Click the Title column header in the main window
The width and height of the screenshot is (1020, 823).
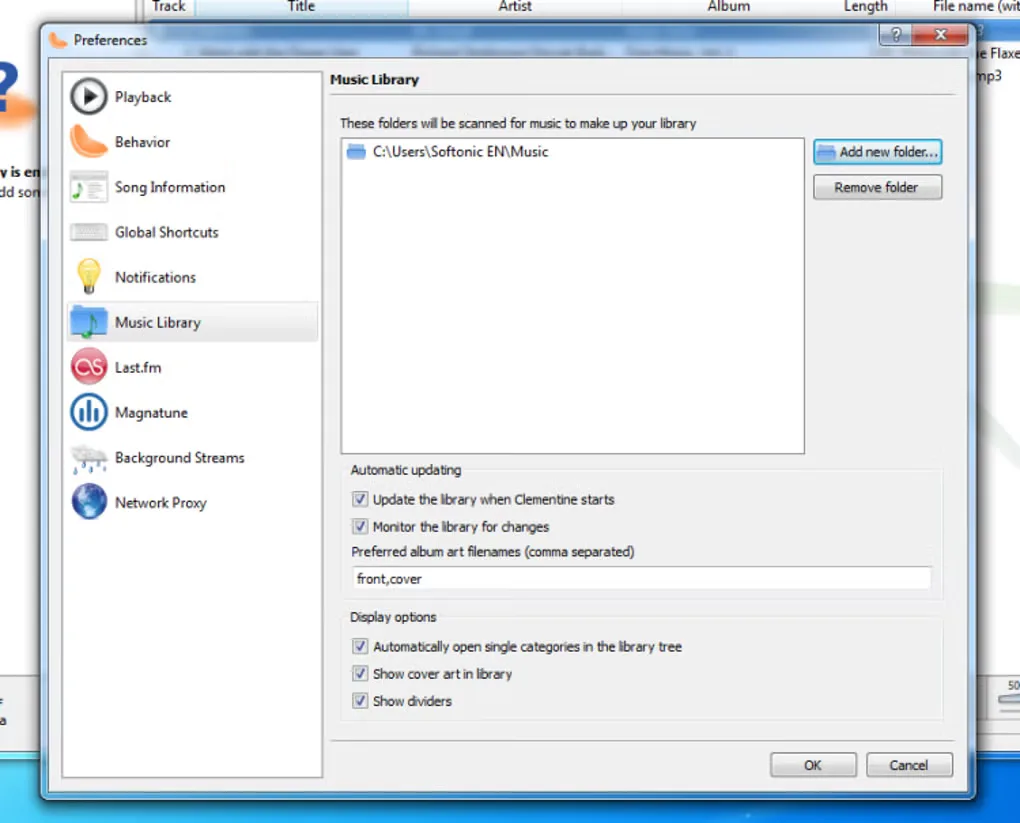[x=301, y=7]
